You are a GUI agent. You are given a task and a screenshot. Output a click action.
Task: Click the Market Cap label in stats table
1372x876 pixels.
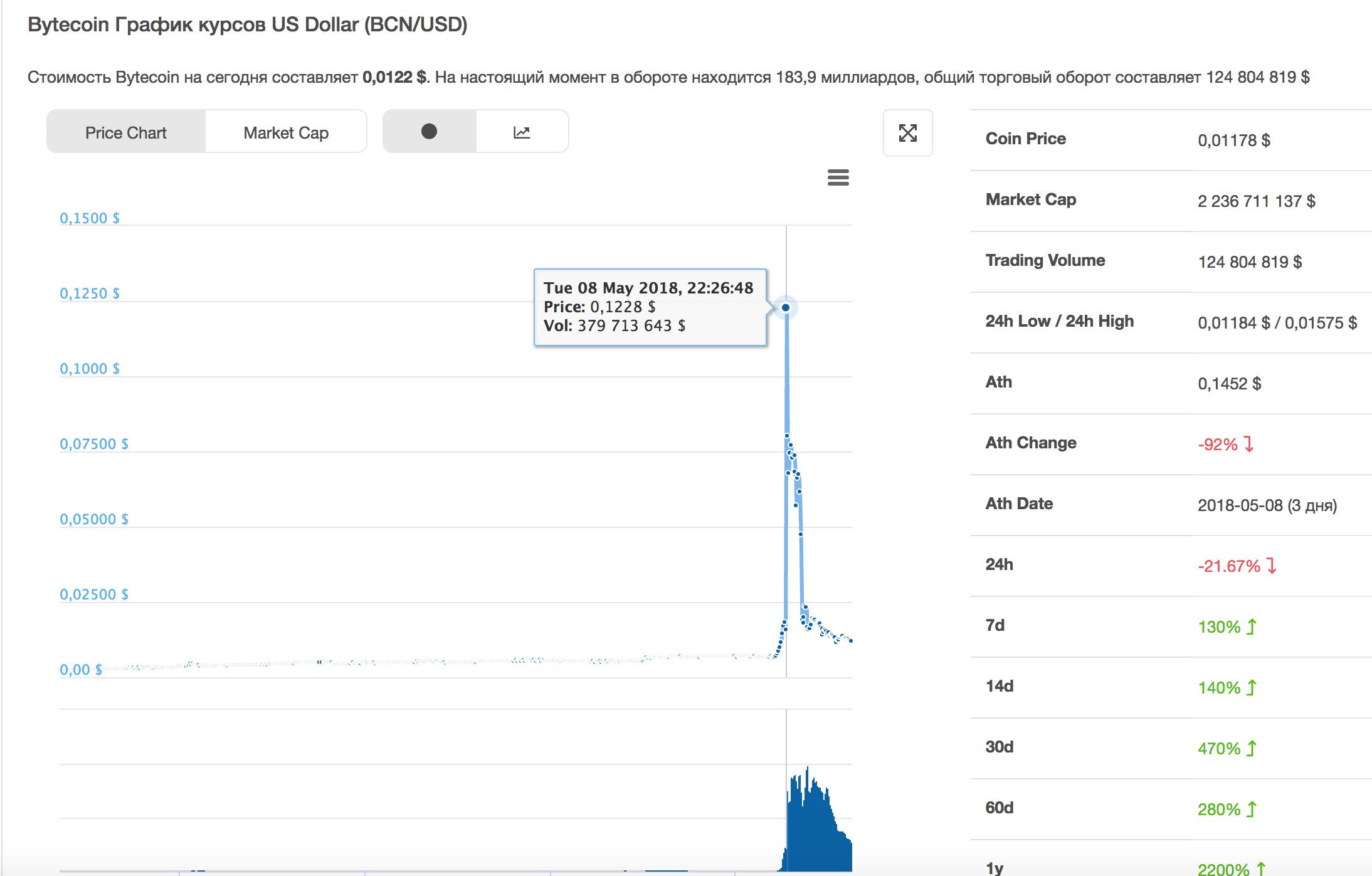click(1031, 199)
